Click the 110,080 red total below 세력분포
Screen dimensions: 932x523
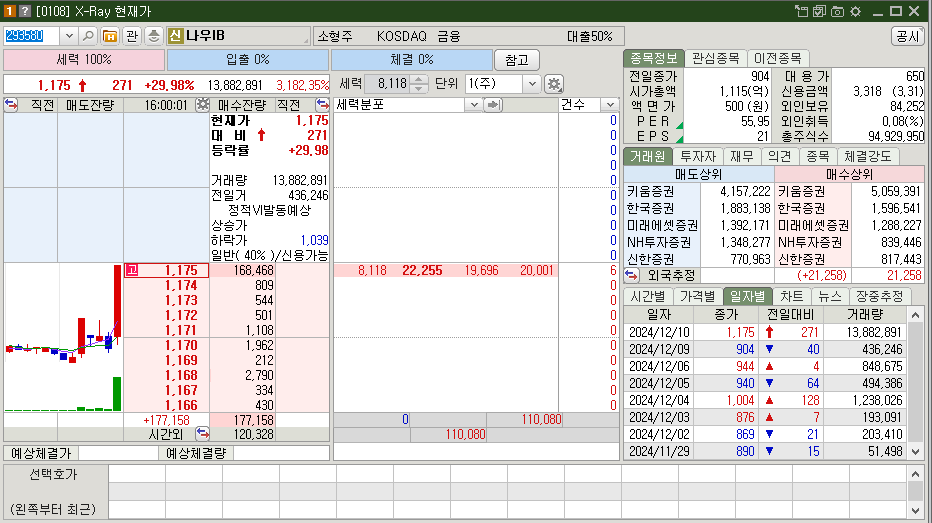click(x=465, y=434)
